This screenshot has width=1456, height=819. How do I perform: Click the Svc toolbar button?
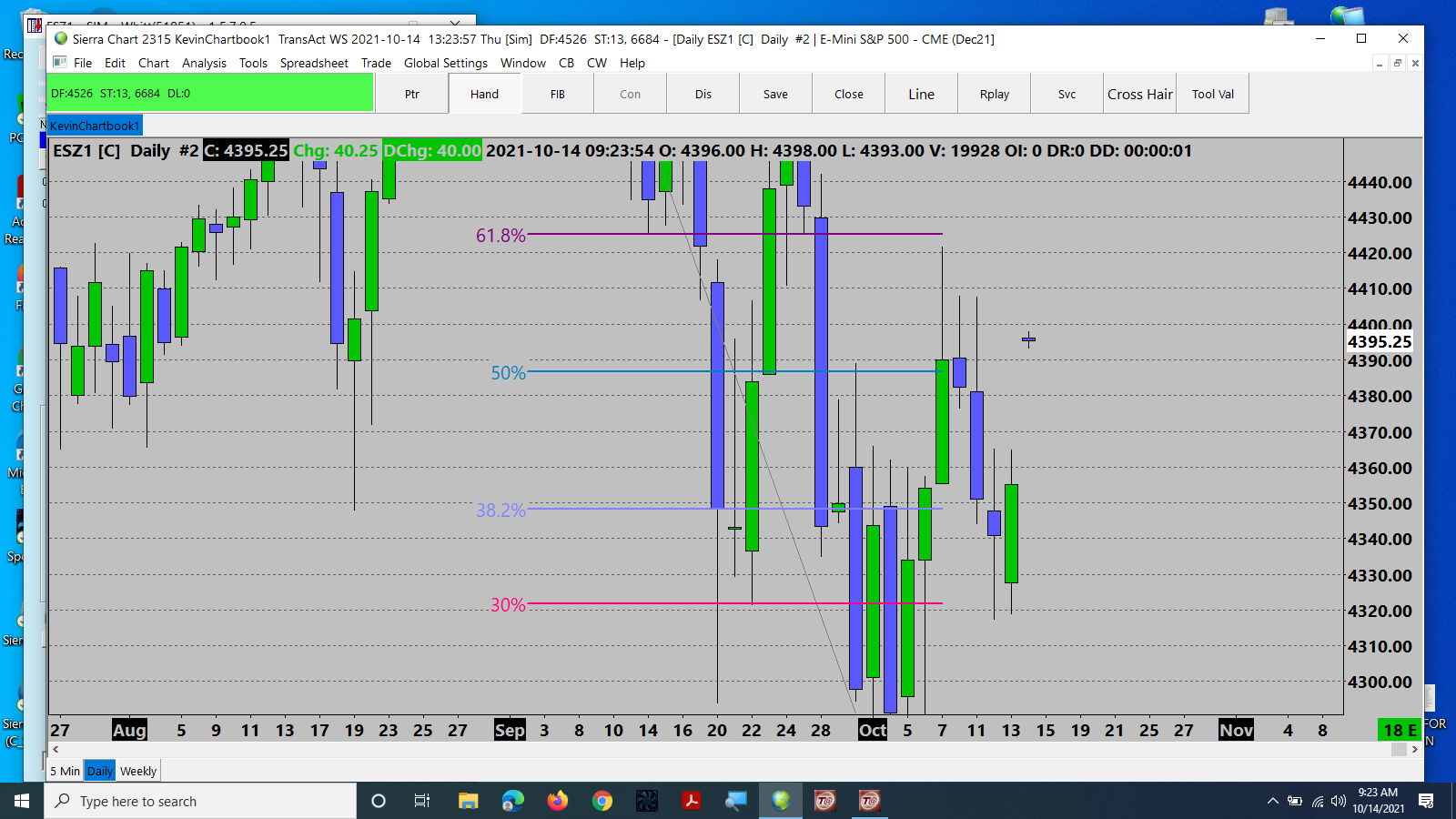(1067, 94)
